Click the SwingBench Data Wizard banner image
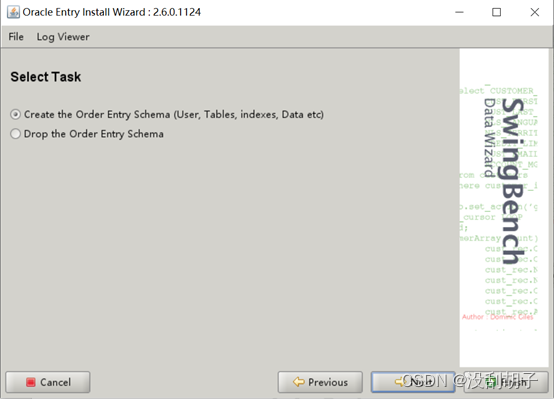Viewport: 554px width, 399px height. click(504, 208)
